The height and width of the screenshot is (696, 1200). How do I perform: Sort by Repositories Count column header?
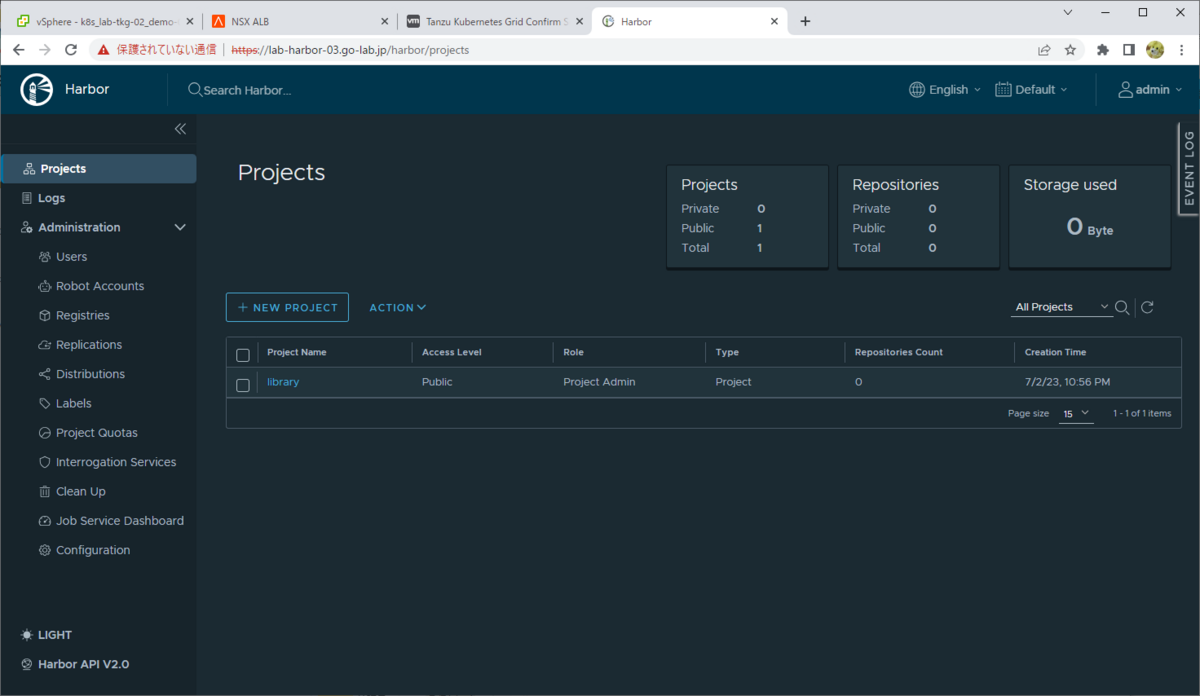click(899, 352)
